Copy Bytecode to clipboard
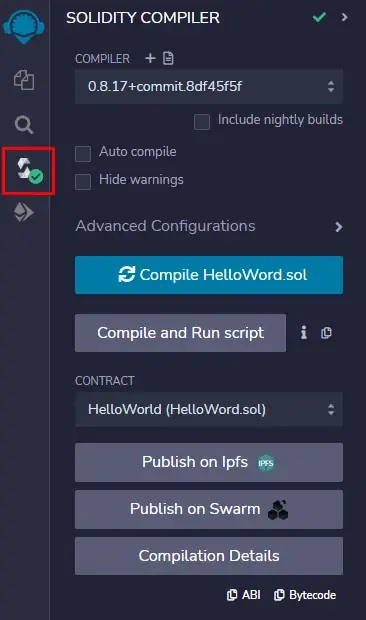This screenshot has height=620, width=366. point(305,595)
